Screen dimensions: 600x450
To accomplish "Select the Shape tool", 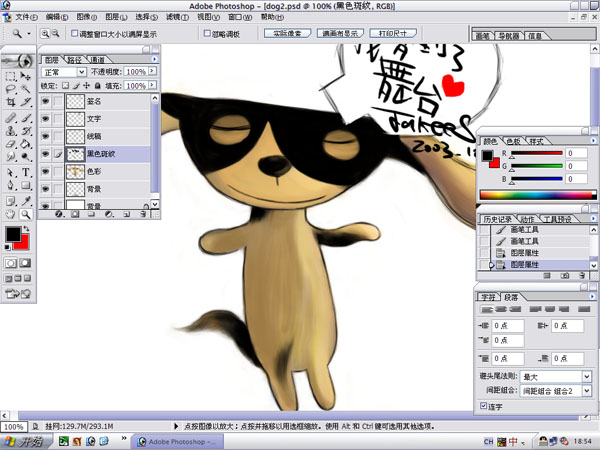I will tap(25, 186).
